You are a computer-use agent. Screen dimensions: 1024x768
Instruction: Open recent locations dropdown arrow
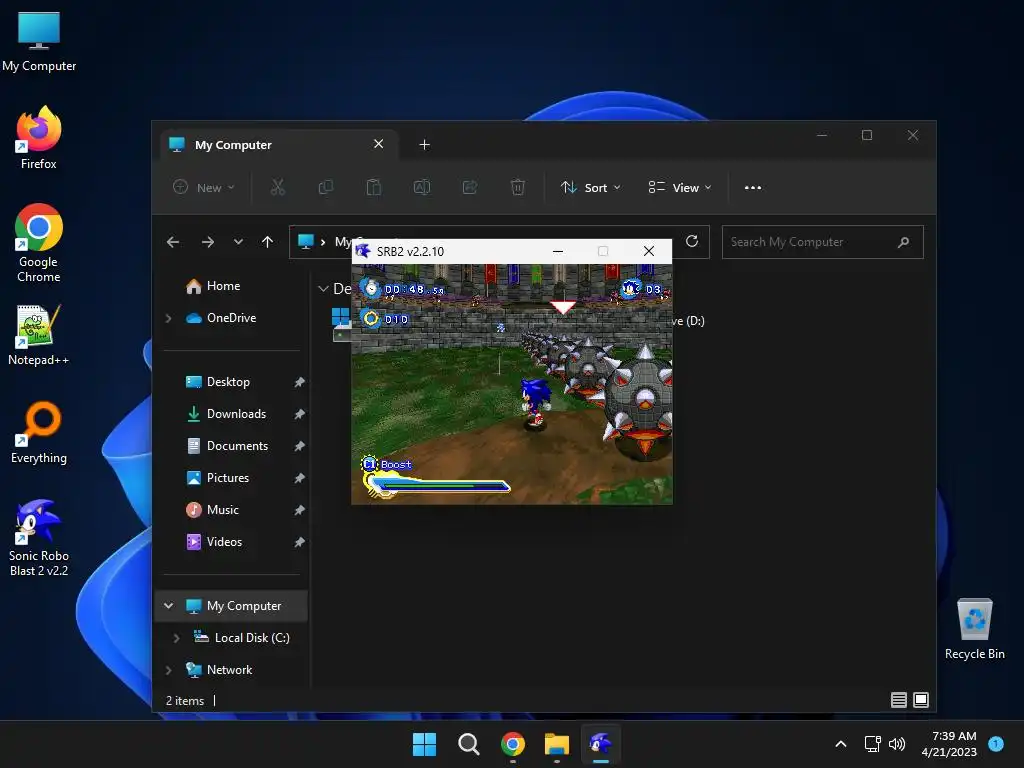(238, 242)
